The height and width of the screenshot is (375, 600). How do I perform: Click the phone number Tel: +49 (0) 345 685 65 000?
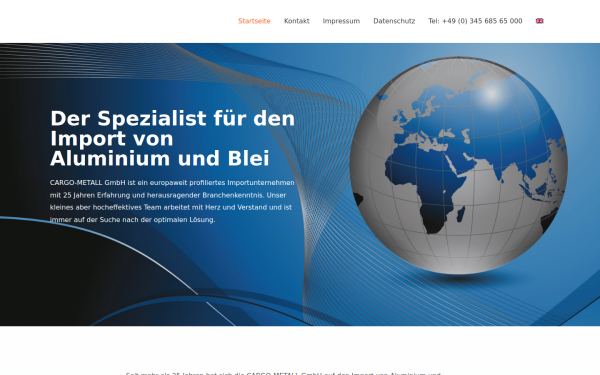click(475, 21)
